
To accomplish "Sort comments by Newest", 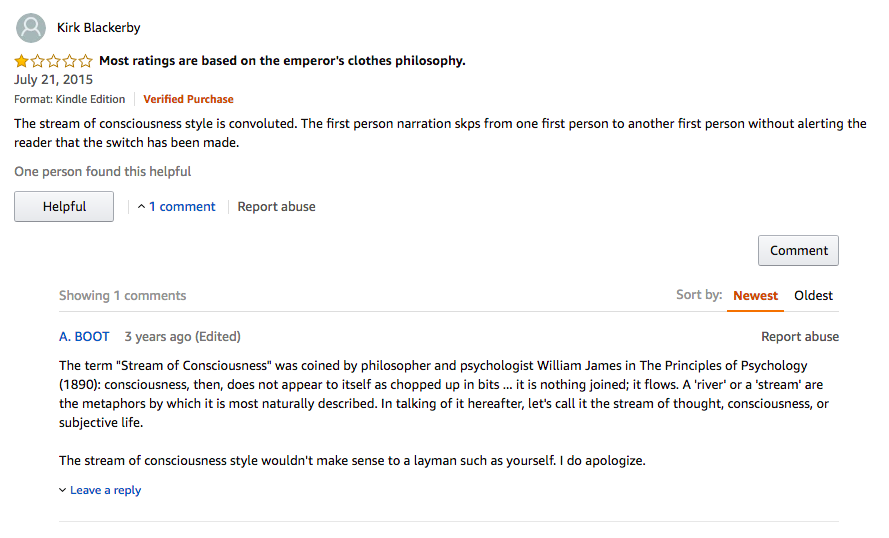I will [755, 295].
